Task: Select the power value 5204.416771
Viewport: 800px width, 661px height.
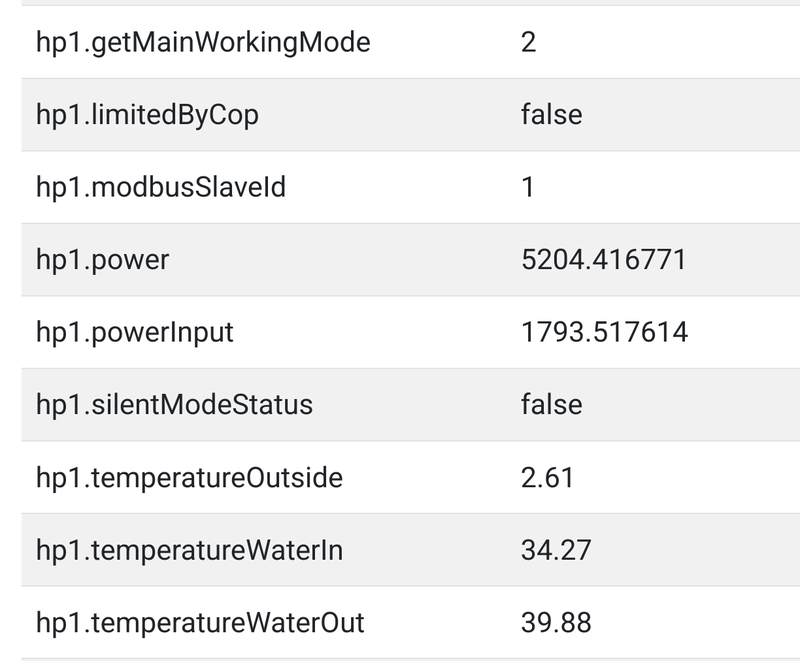Action: pyautogui.click(x=604, y=260)
